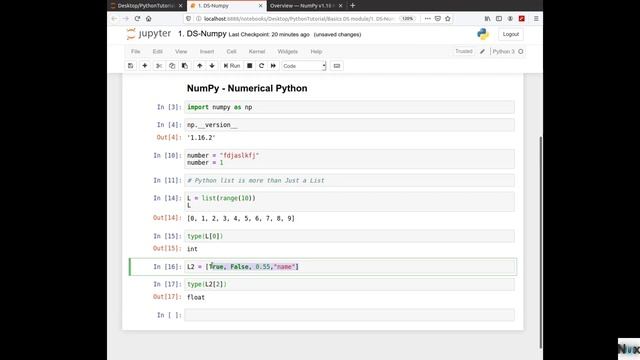Interrupt the kernel with stop square icon
Screen dimensions: 640x360
[x=249, y=66]
